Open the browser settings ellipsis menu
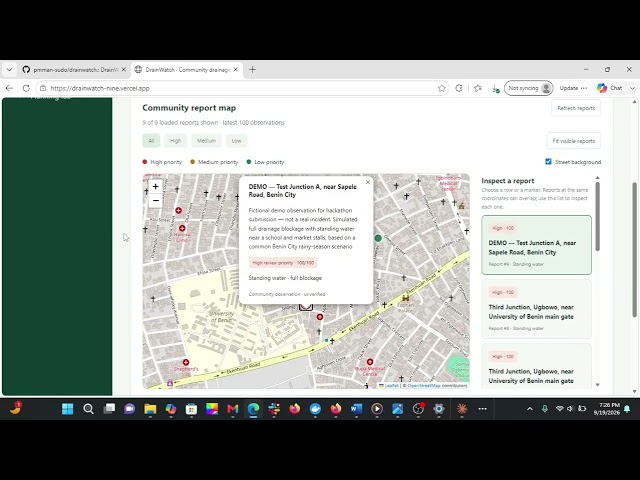 coord(584,88)
